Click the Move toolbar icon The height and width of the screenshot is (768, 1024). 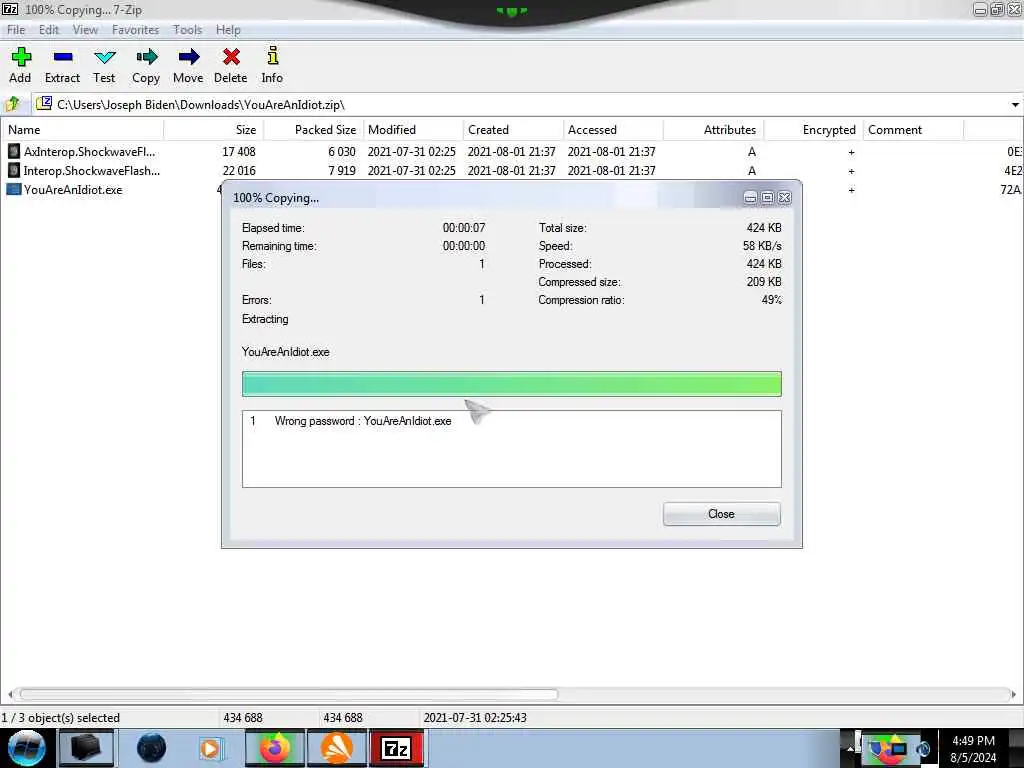point(189,57)
